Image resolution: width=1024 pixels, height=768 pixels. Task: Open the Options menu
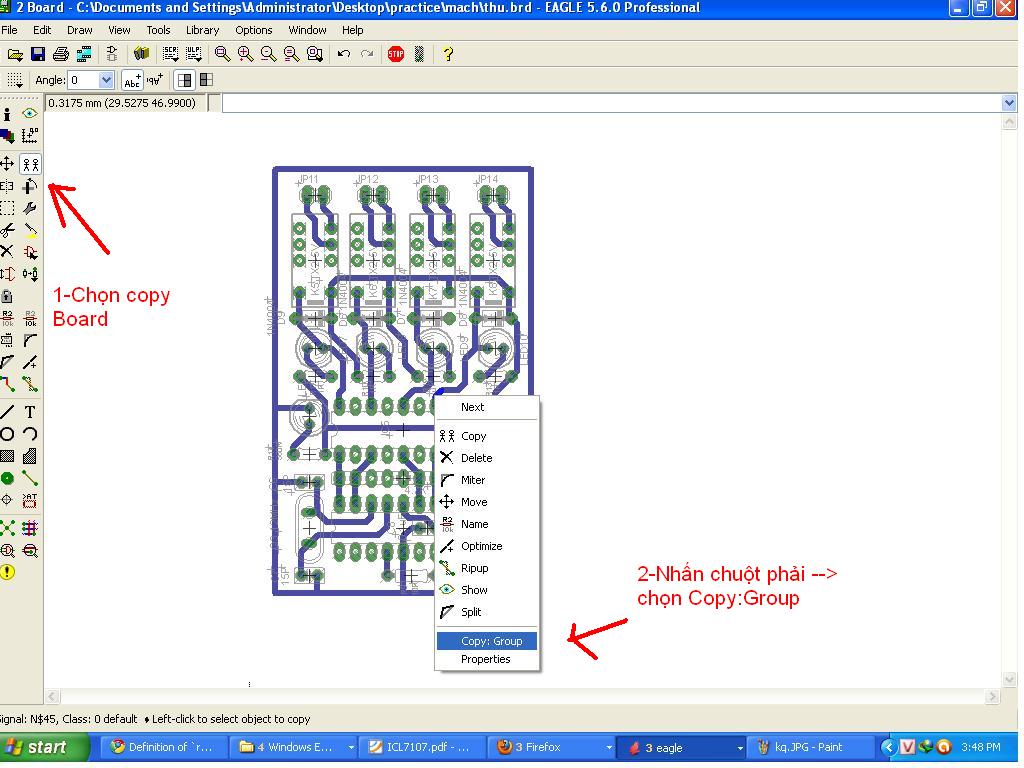point(253,30)
